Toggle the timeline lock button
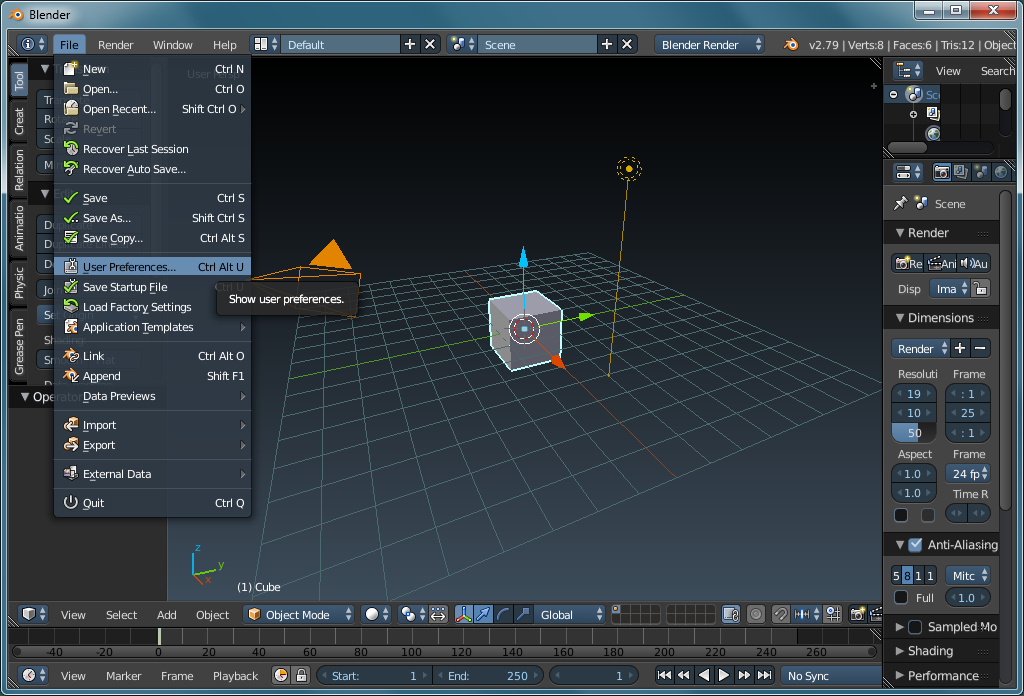Screen dimensions: 1024x696 click(301, 676)
